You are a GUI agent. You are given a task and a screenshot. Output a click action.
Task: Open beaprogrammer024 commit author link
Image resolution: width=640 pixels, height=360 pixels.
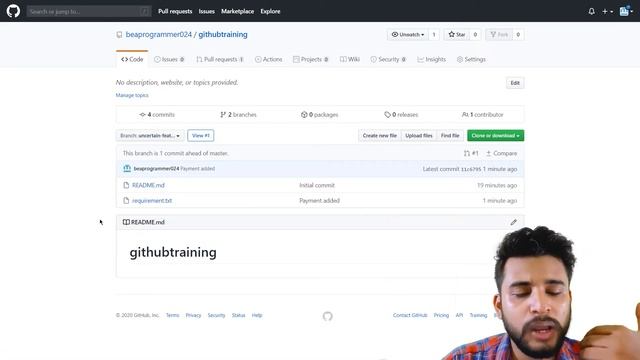156,169
